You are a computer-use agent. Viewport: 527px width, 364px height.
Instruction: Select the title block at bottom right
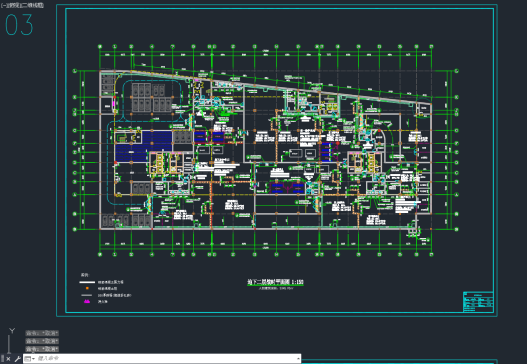coord(478,302)
